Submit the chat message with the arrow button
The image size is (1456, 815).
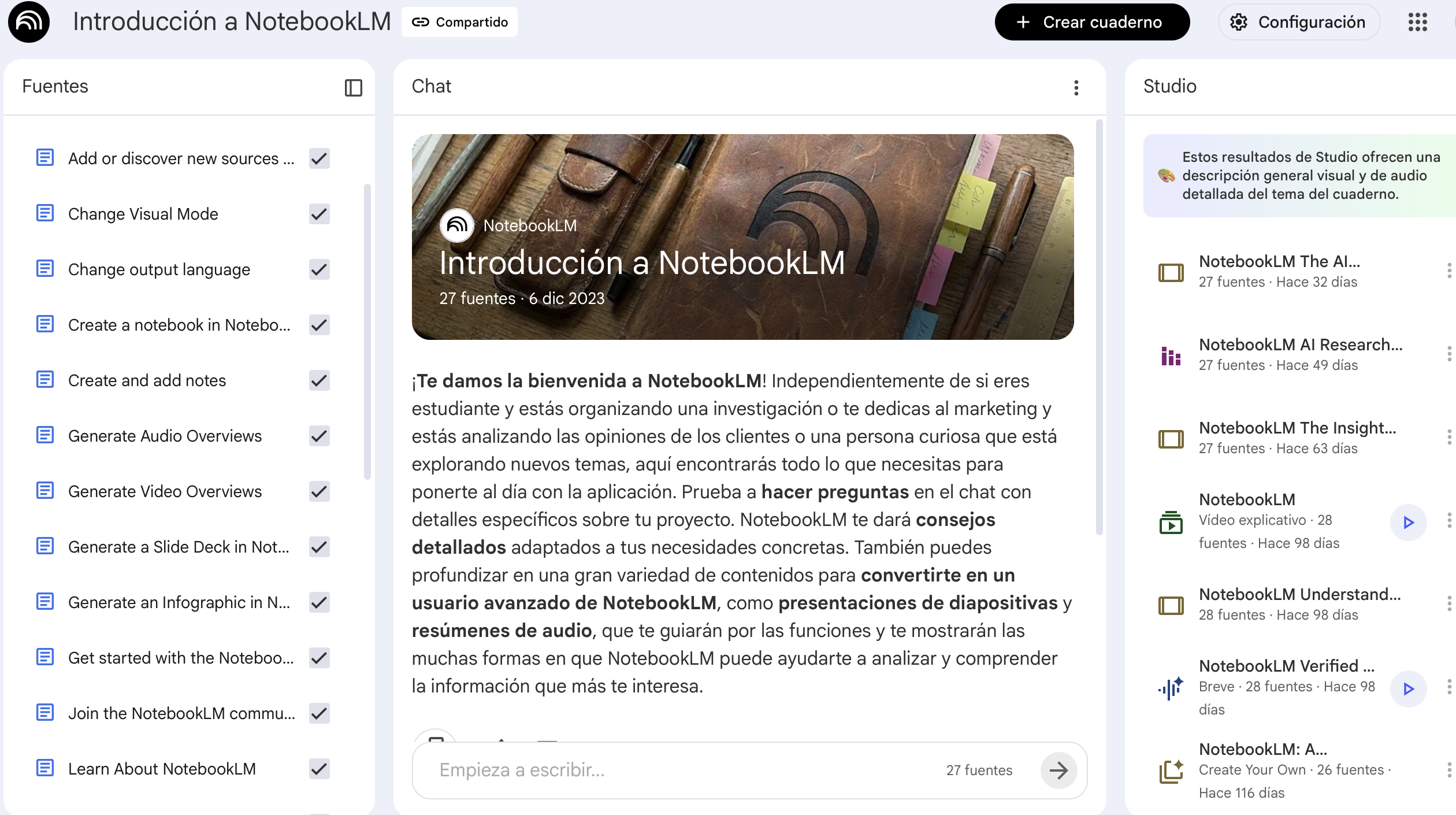[1058, 770]
